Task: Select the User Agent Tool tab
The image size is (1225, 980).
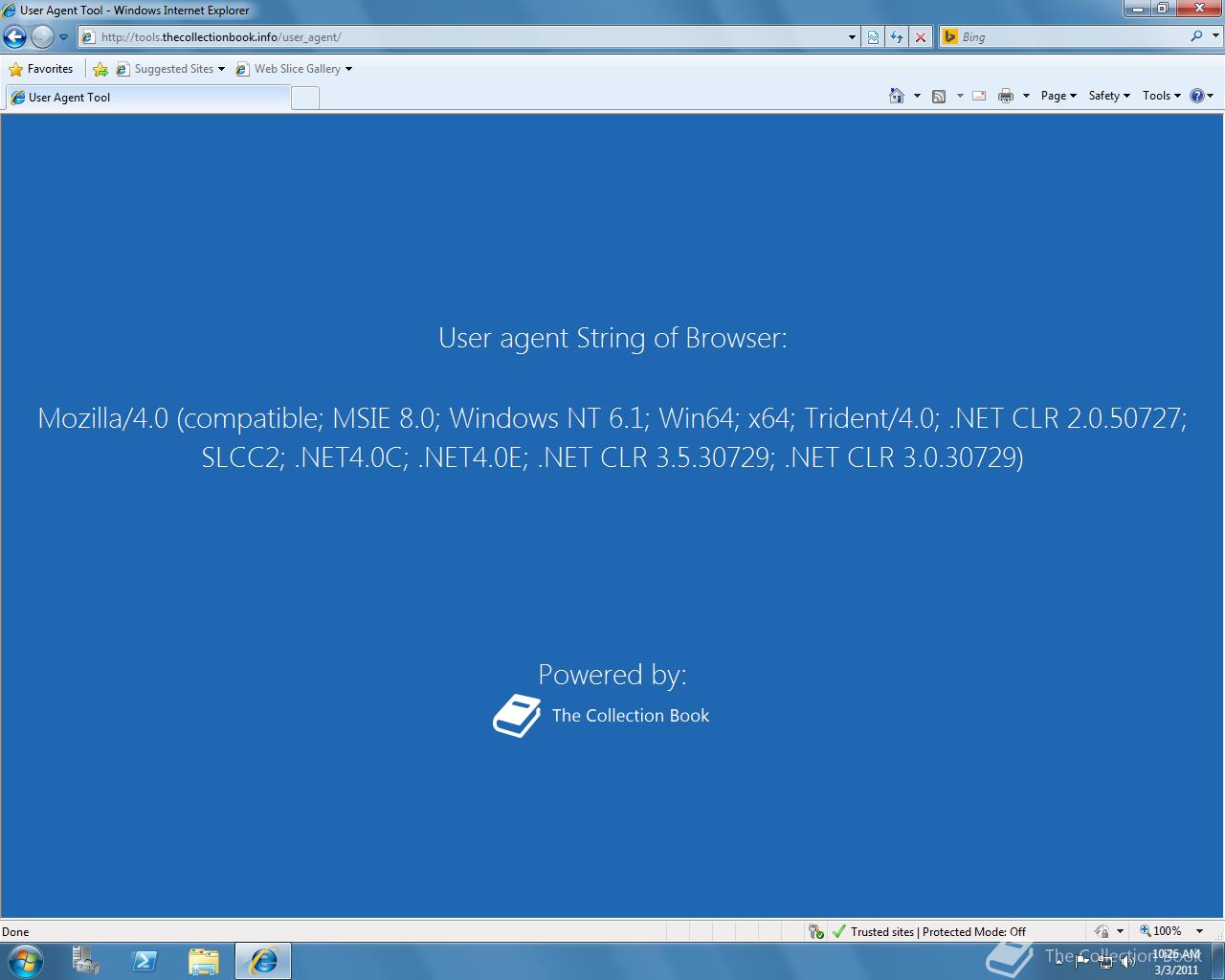Action: 147,98
